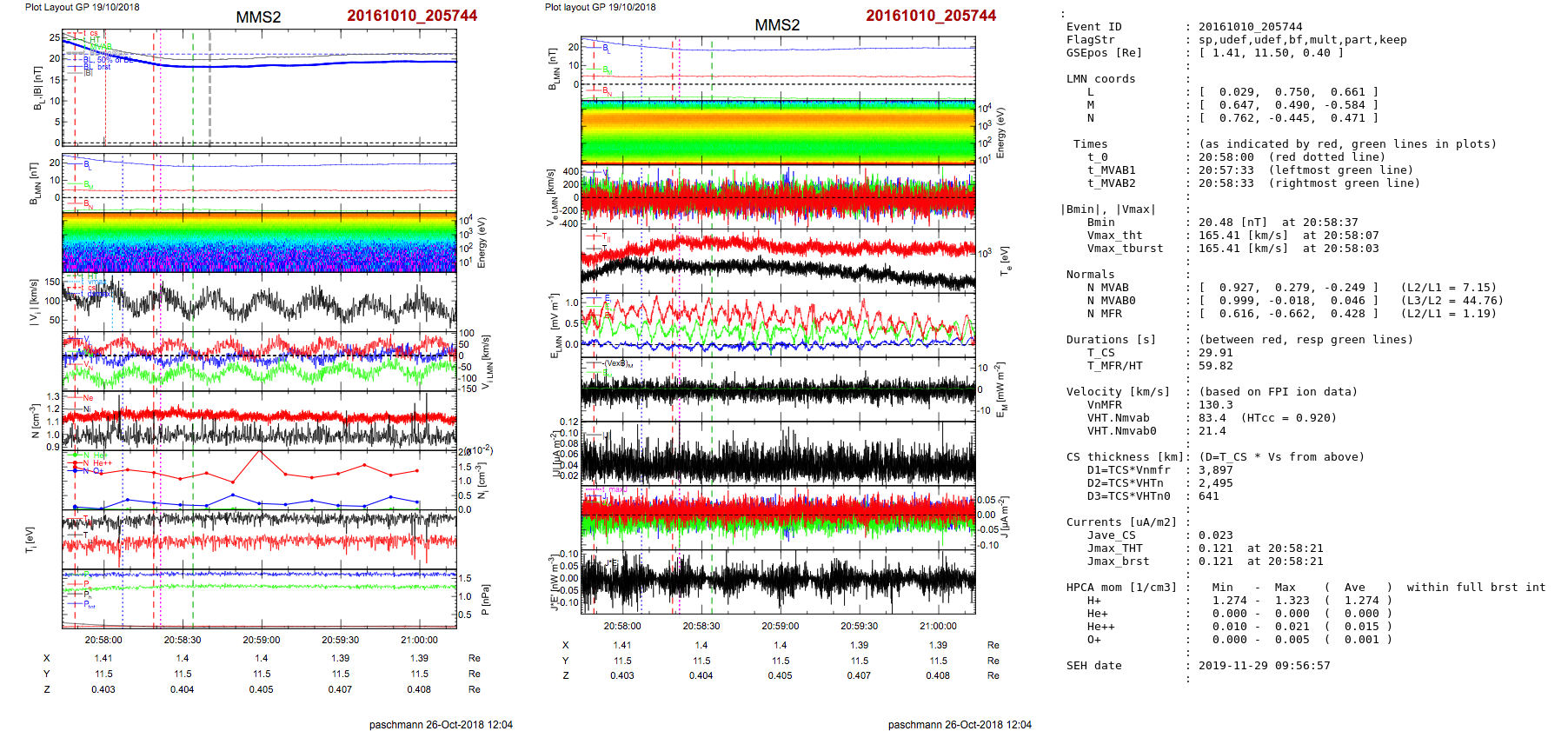Screen dimensions: 1568x731
Task: Click the electron temperature T_e panel in right plot
Action: [x=778, y=260]
